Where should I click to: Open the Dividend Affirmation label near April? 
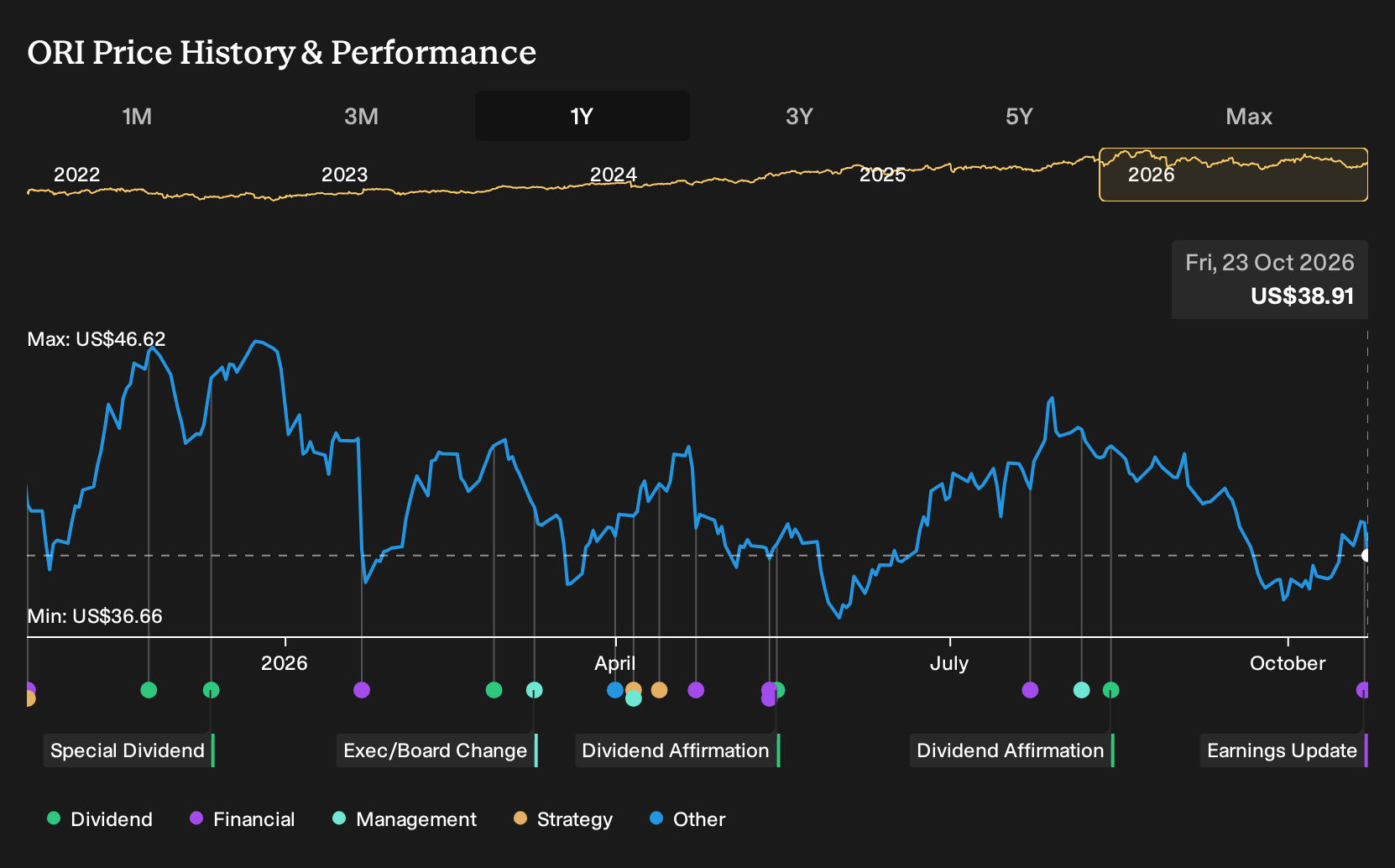(x=677, y=750)
